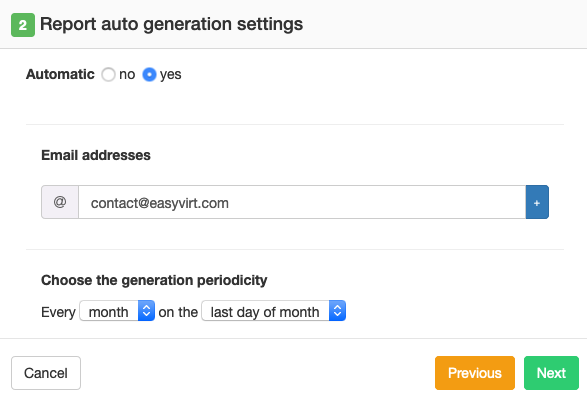The height and width of the screenshot is (403, 587).
Task: Click the plus icon to add email address
Action: [537, 202]
